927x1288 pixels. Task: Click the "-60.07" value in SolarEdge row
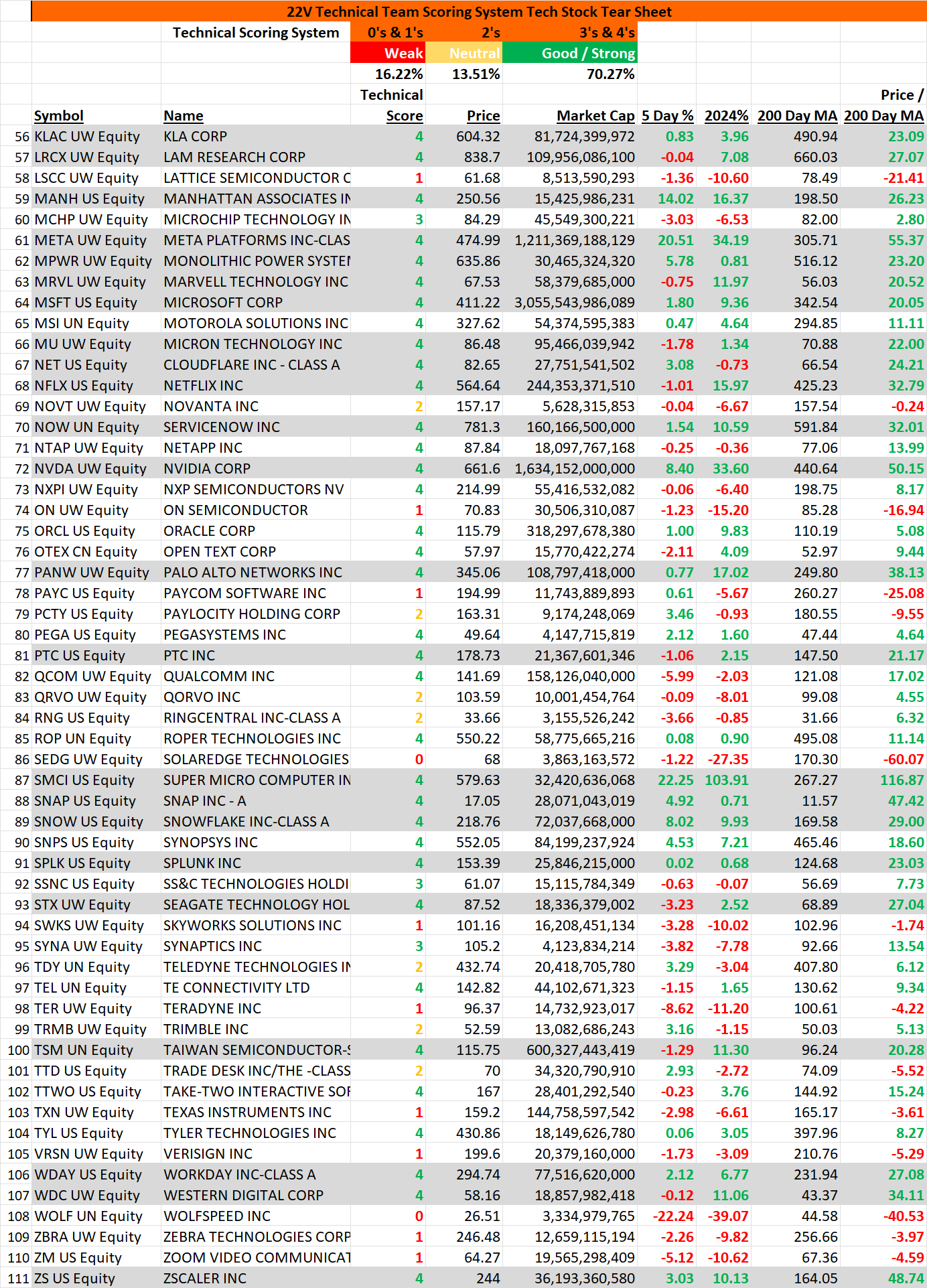point(883,759)
